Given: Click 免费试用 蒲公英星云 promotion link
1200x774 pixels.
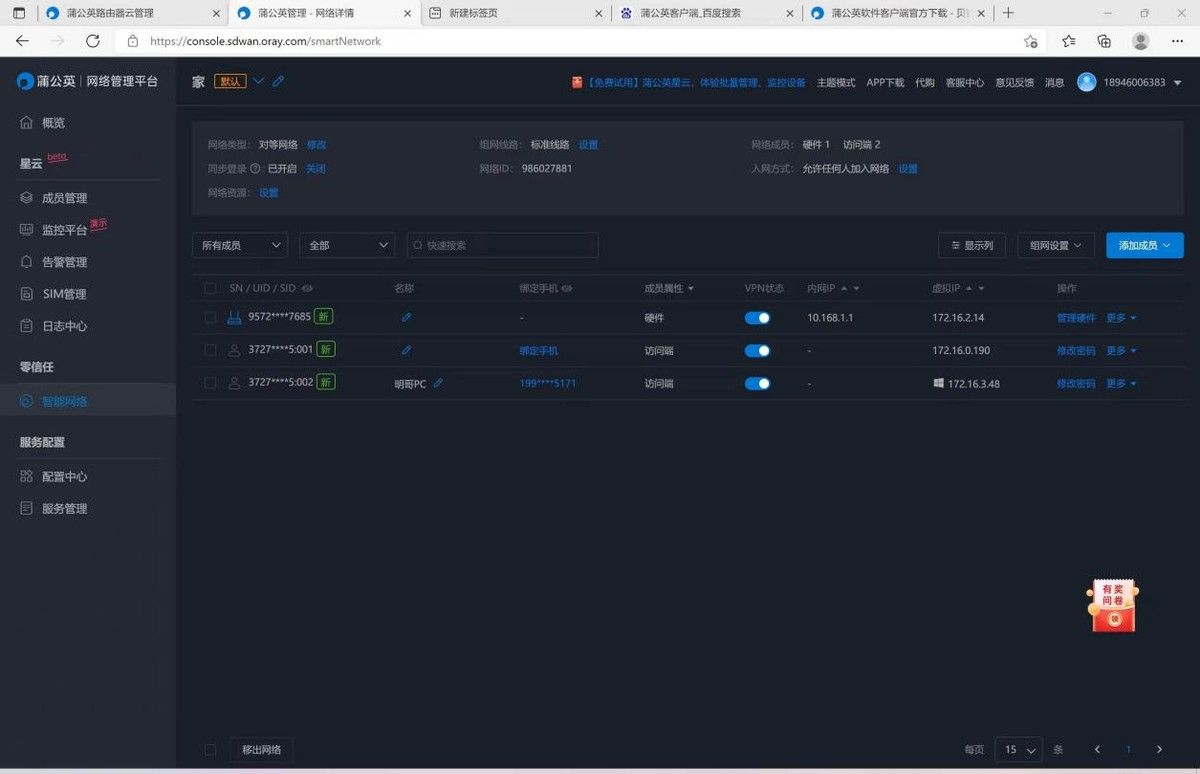Looking at the screenshot, I should click(689, 83).
